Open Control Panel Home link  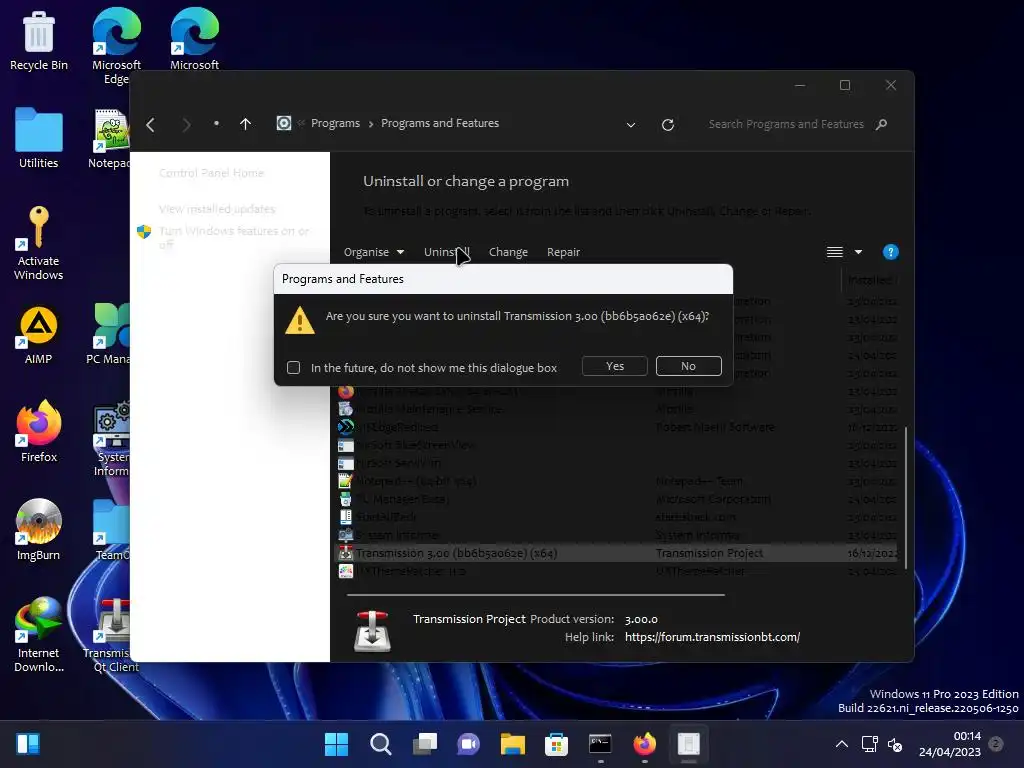(212, 173)
